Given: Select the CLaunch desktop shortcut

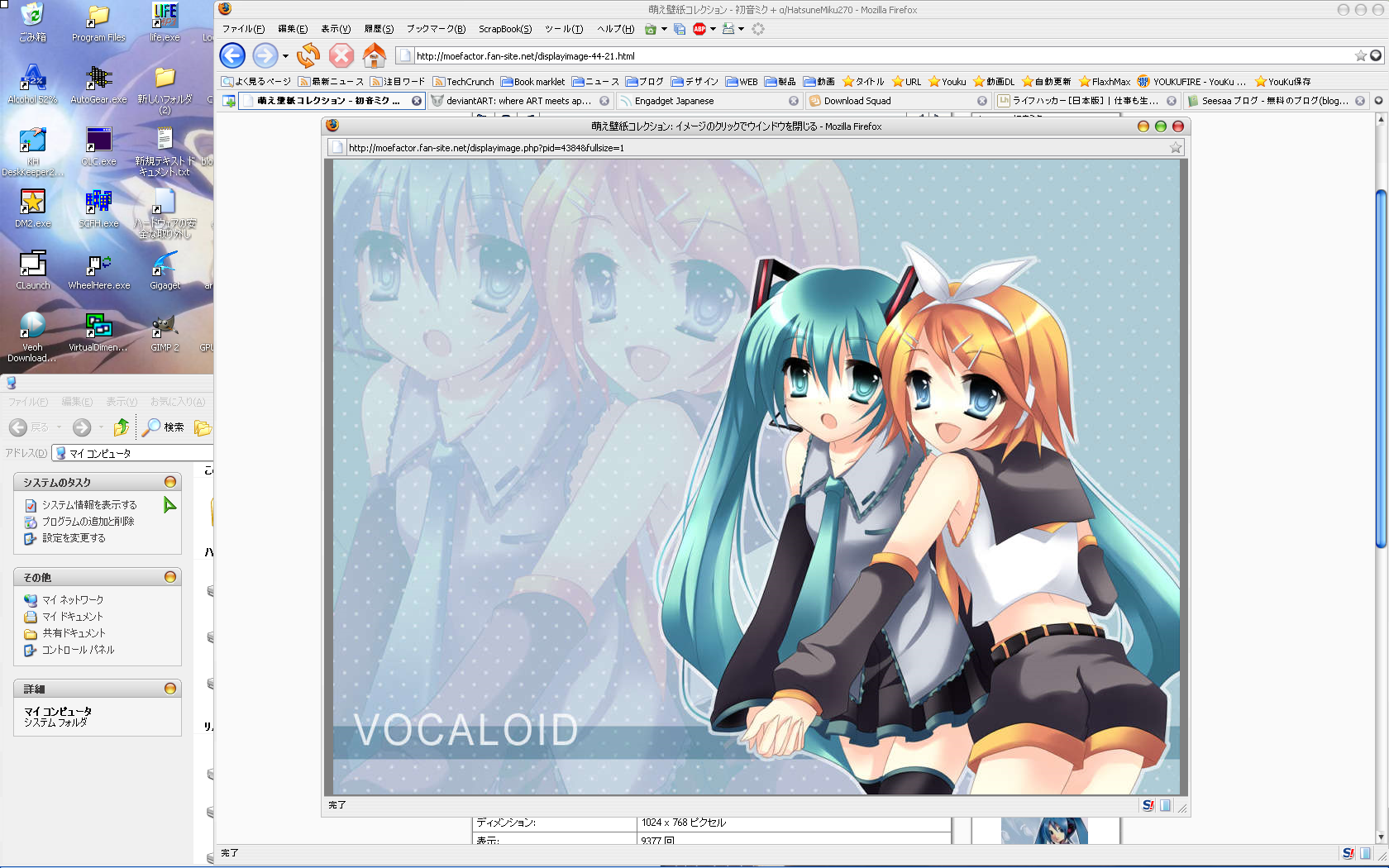Looking at the screenshot, I should [32, 270].
